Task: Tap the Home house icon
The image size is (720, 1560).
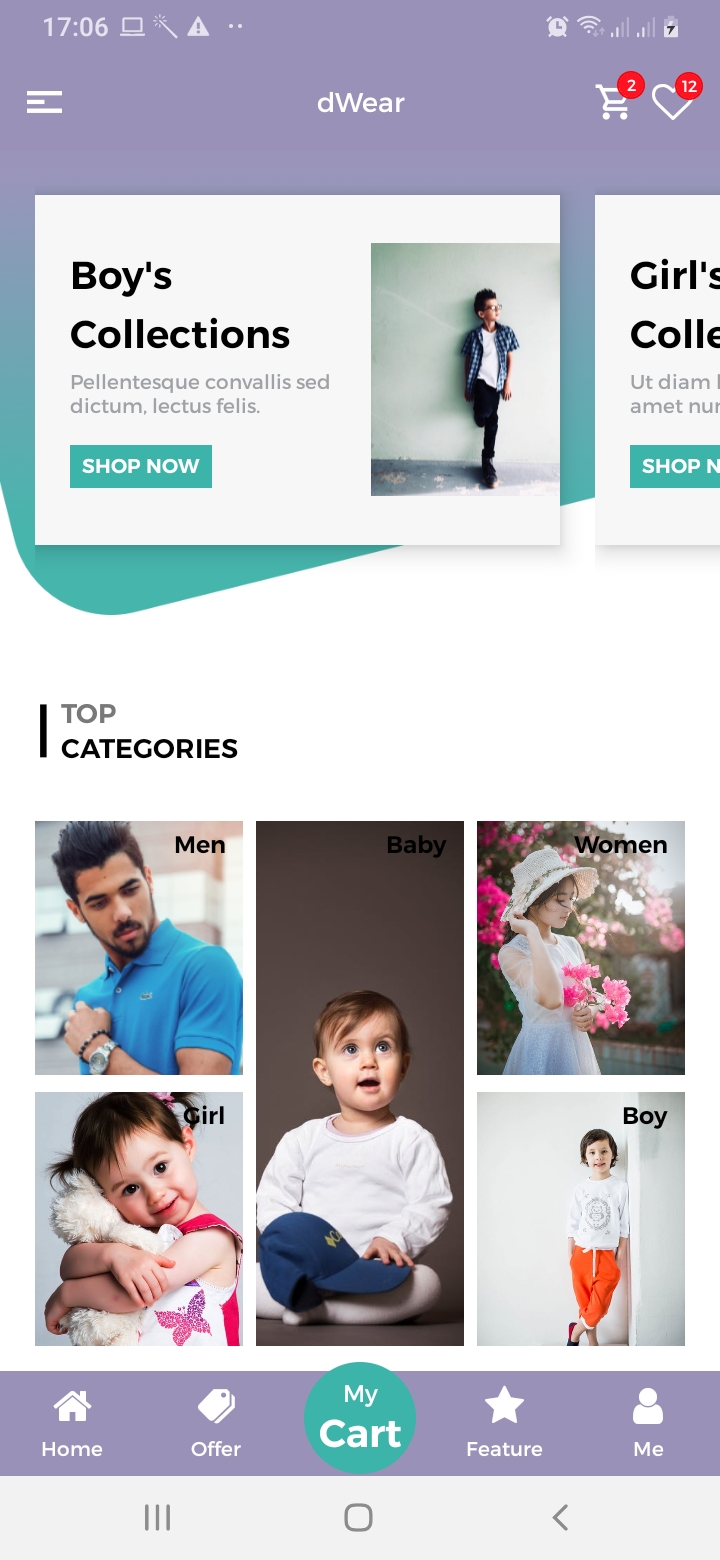Action: pyautogui.click(x=72, y=1406)
